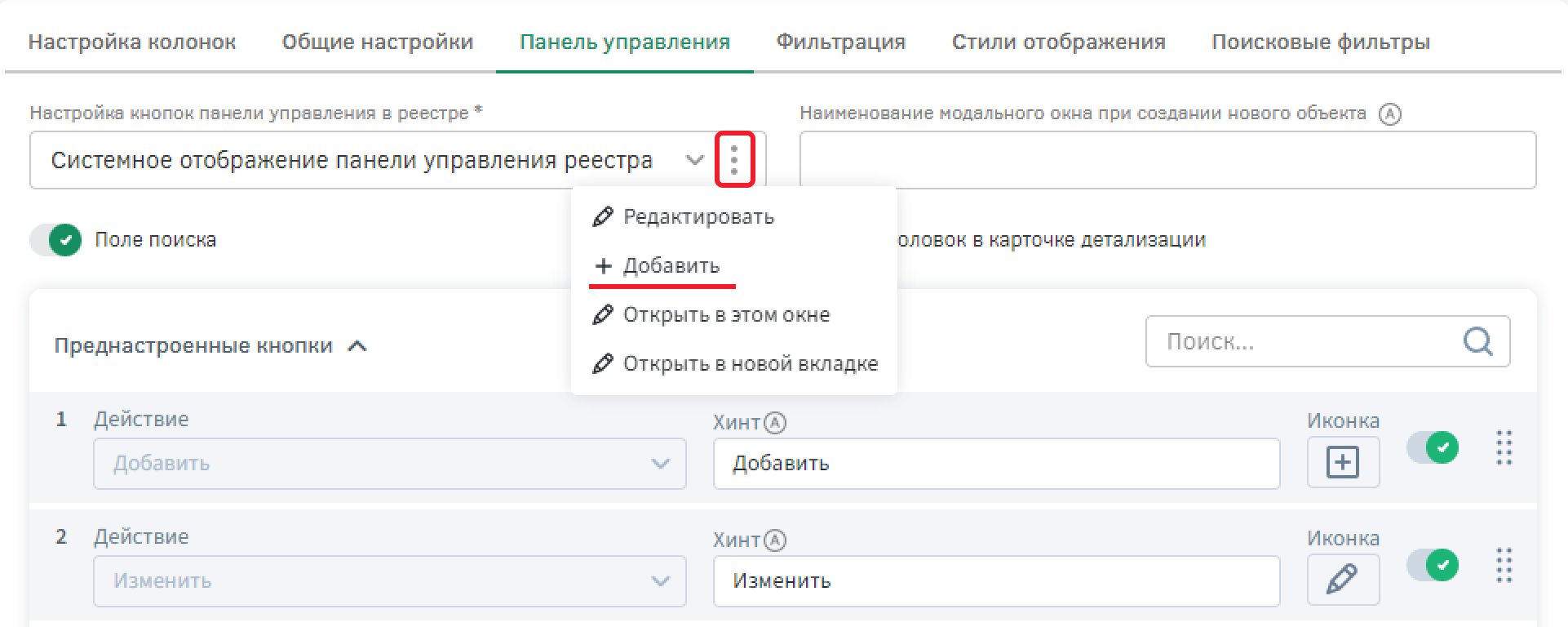This screenshot has height=627, width=1568.
Task: Click the three-dot menu beside registry panel dropdown
Action: click(734, 160)
